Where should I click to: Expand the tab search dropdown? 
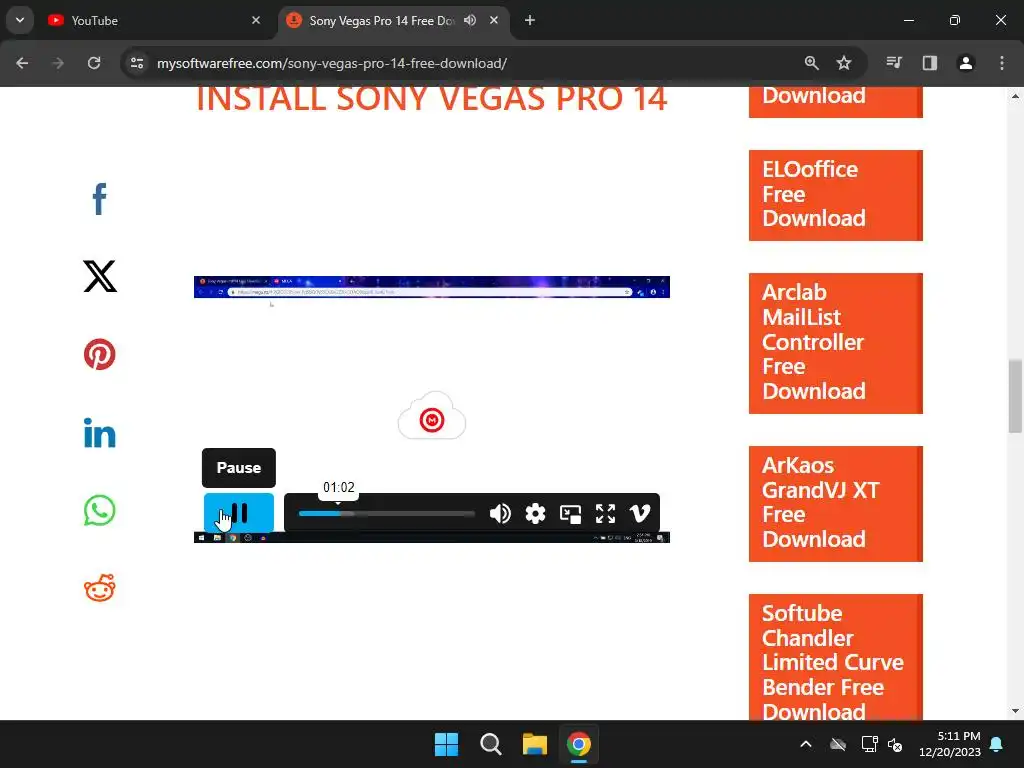(20, 20)
